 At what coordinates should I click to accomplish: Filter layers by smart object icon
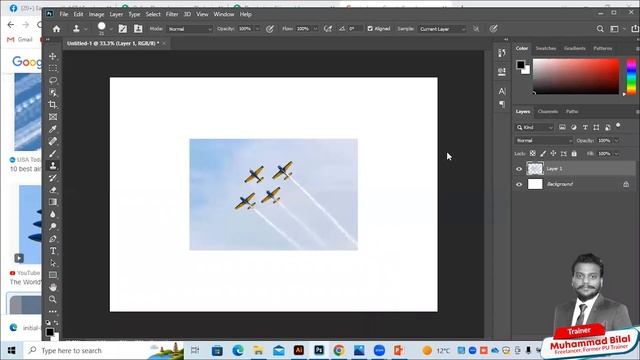pyautogui.click(x=608, y=127)
